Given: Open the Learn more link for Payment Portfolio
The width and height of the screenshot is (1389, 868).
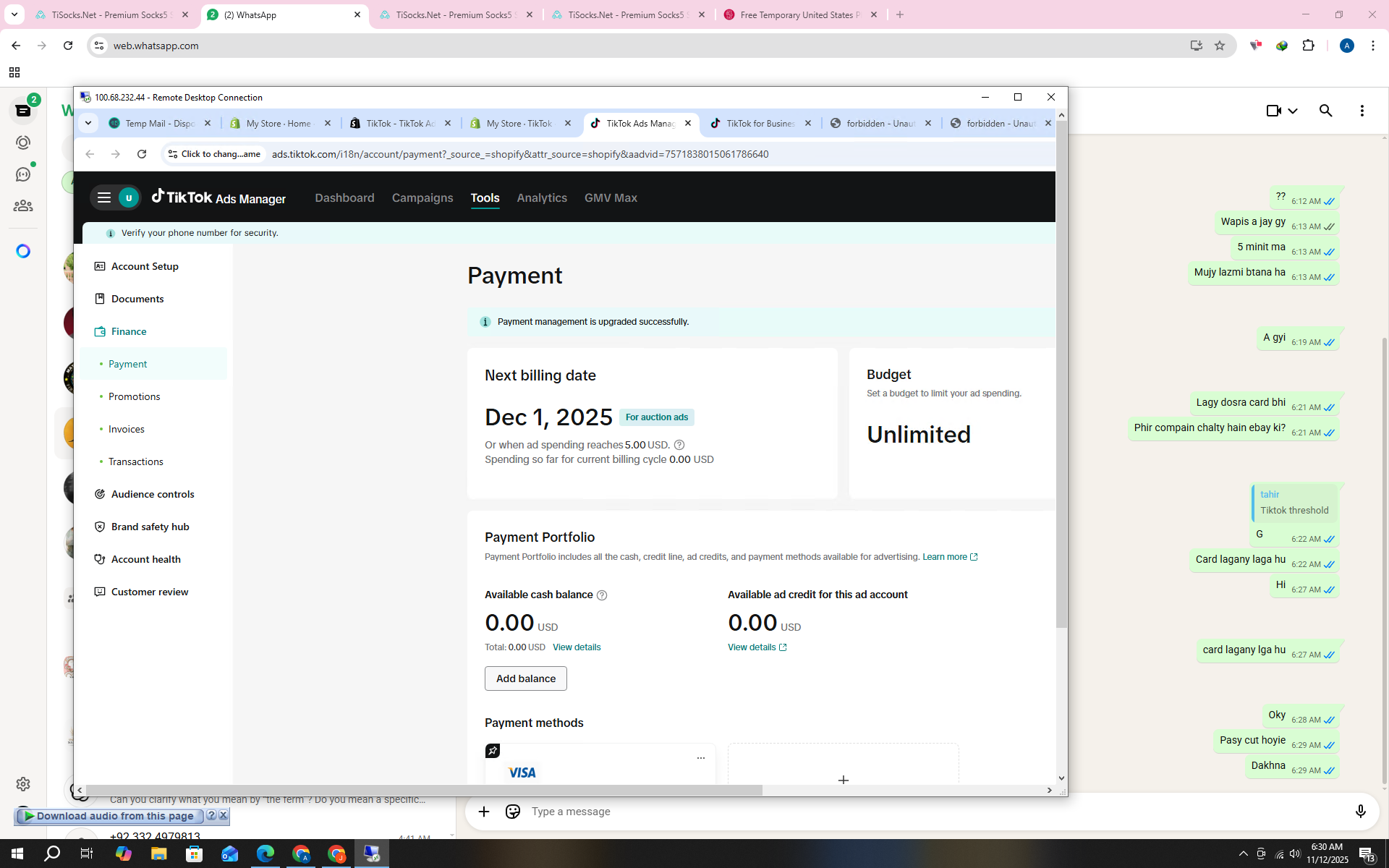Looking at the screenshot, I should (x=950, y=557).
